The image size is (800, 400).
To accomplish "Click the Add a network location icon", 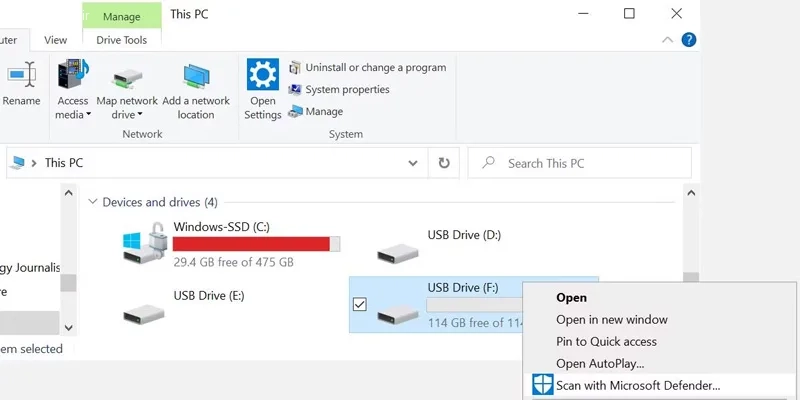I will pyautogui.click(x=196, y=76).
